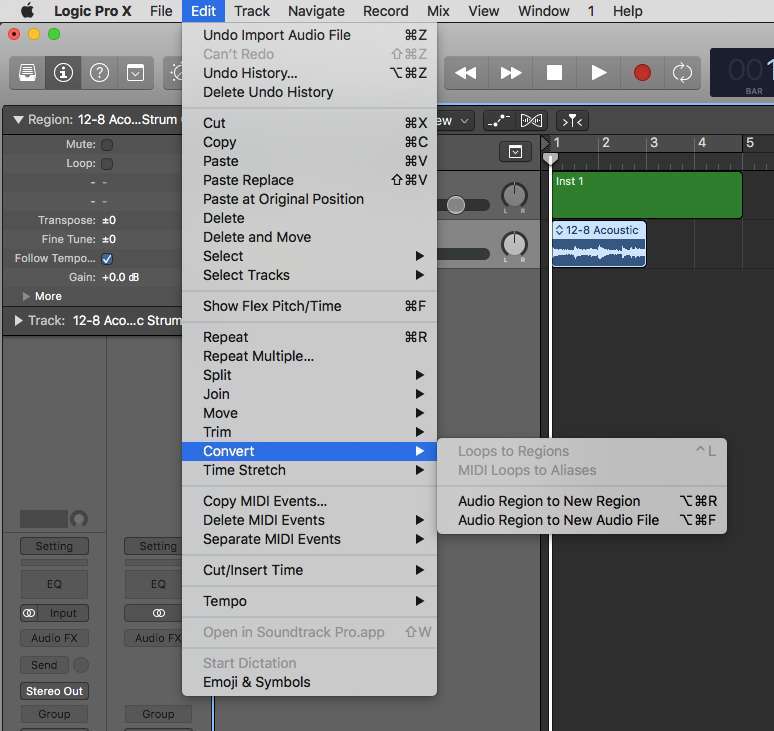
Task: Enable Flex view icon in tracks toolbar
Action: 533,121
